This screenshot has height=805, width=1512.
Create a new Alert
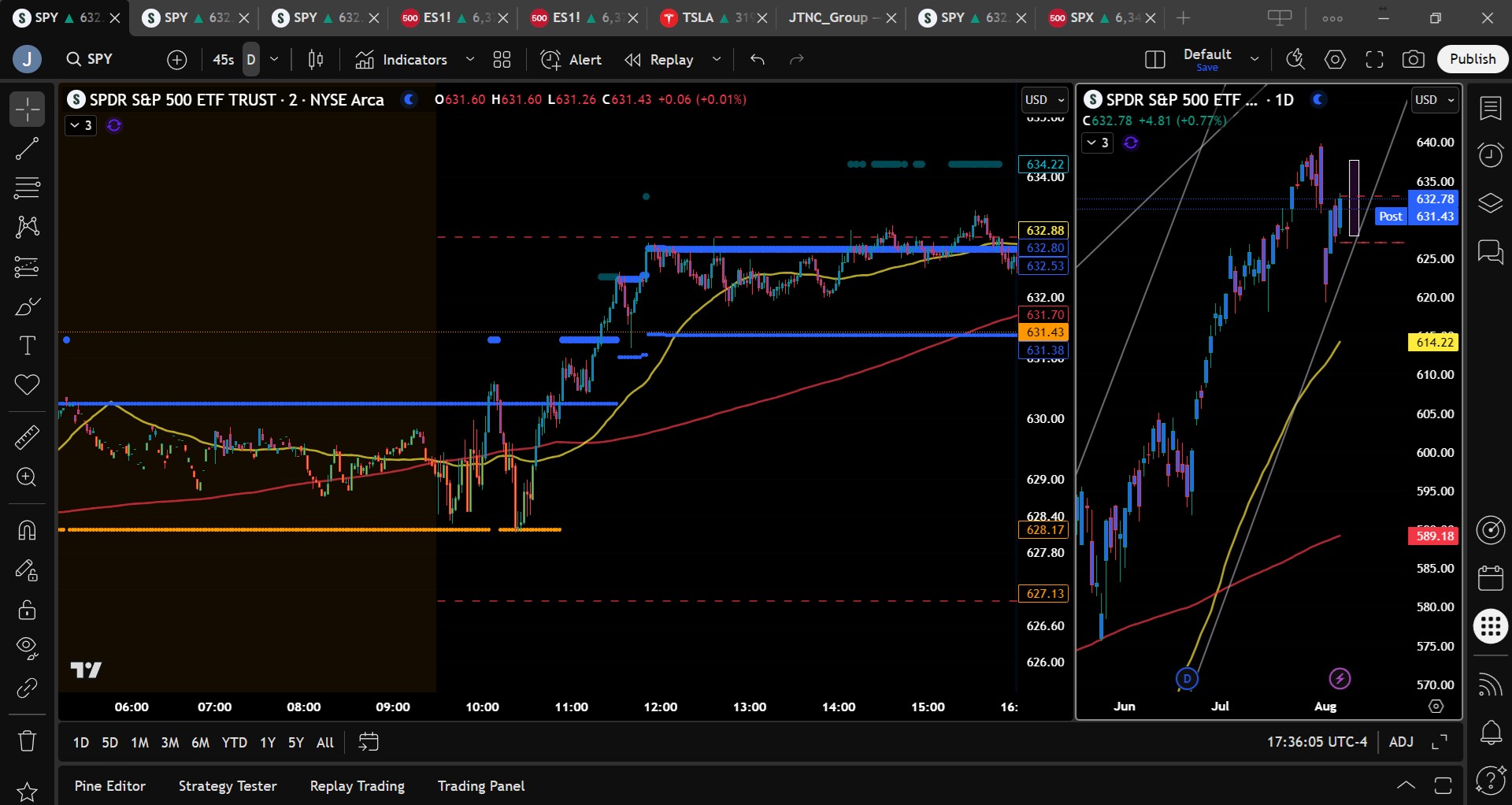pos(571,59)
